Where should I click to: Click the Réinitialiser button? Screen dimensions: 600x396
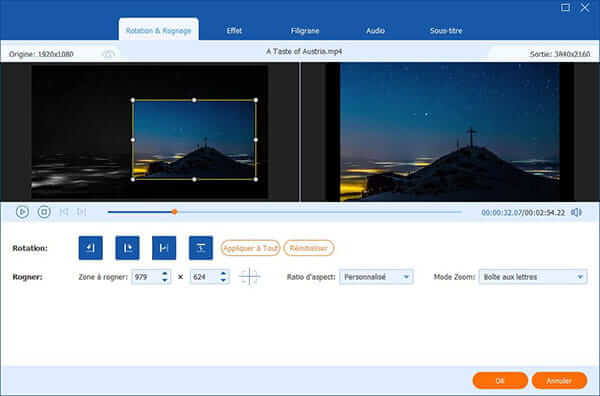coord(308,248)
